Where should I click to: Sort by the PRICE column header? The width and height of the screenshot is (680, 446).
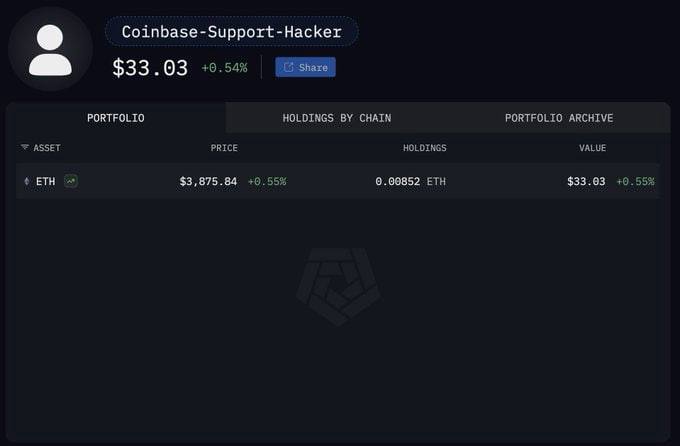pos(224,148)
